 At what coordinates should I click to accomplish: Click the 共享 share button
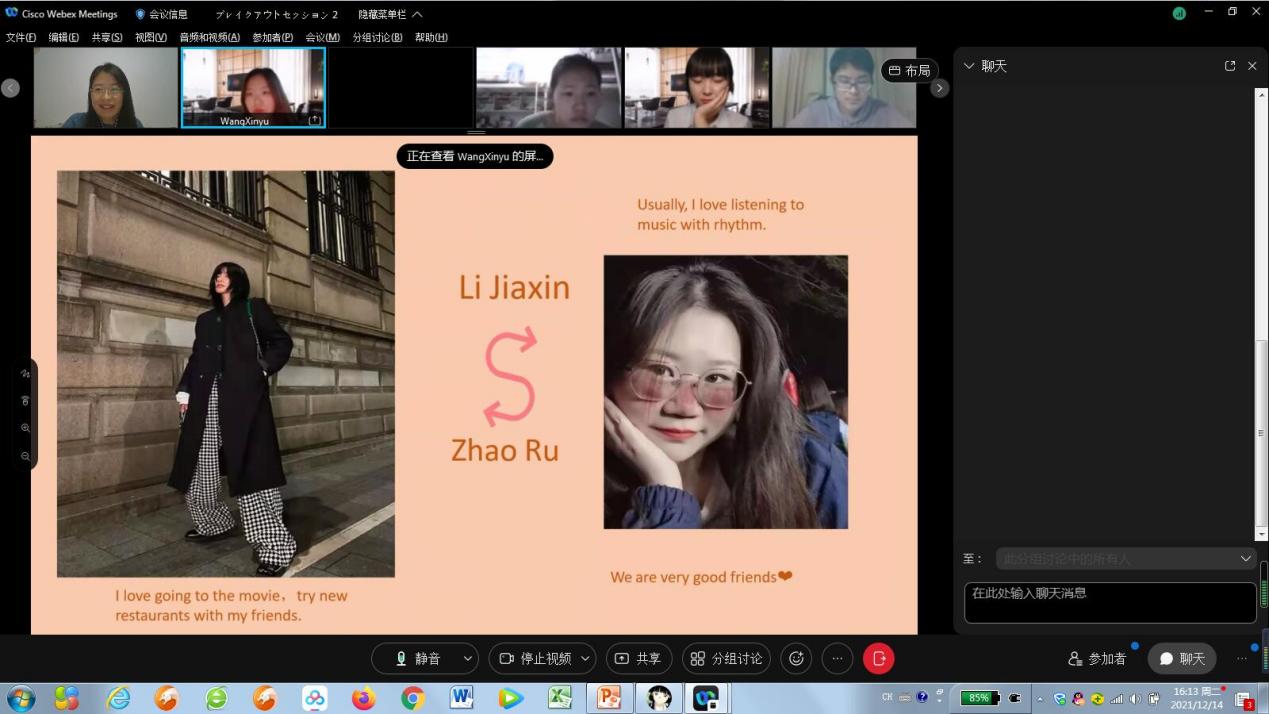pyautogui.click(x=638, y=658)
